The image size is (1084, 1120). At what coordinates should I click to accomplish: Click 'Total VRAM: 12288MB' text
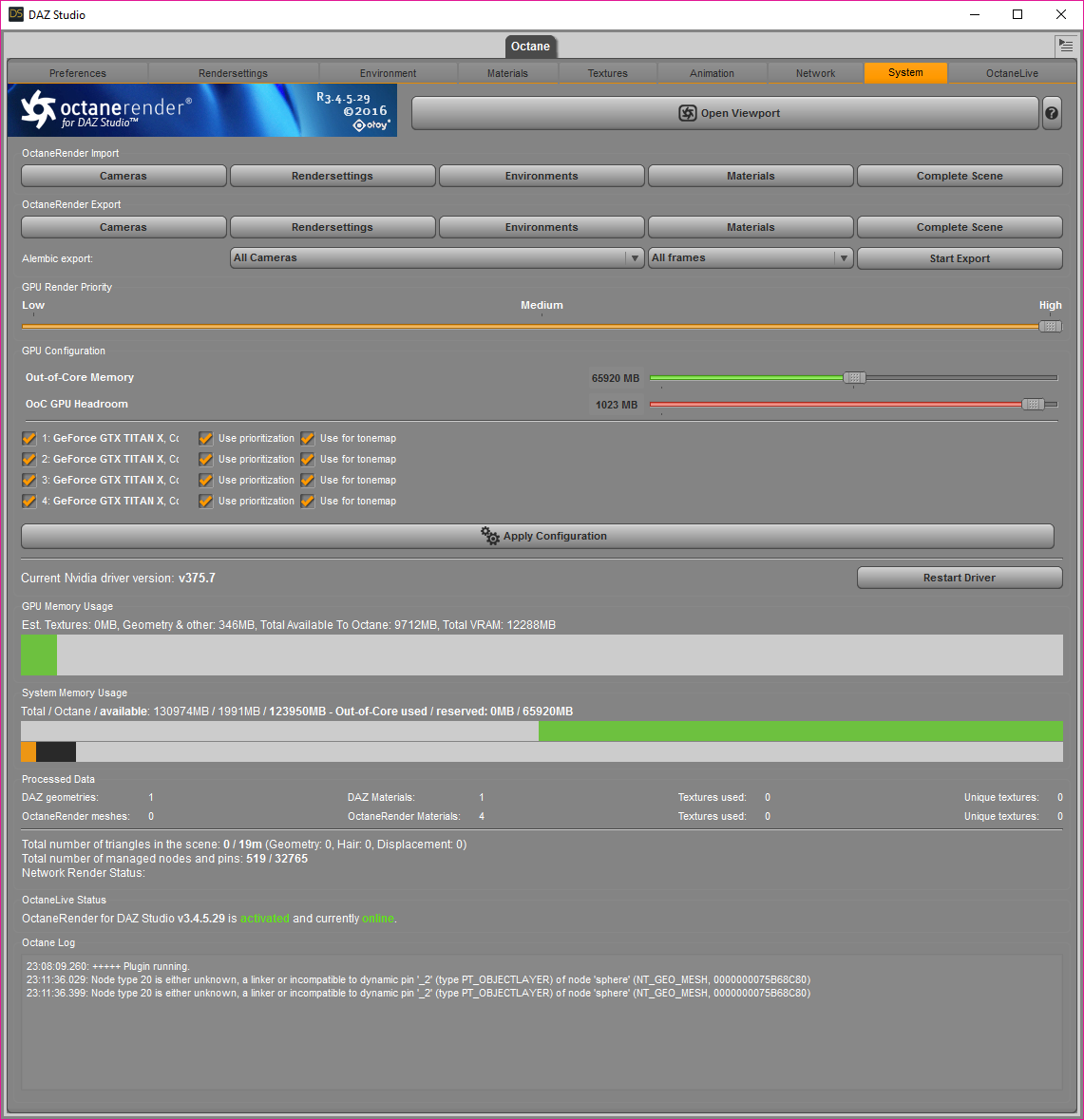[x=499, y=625]
